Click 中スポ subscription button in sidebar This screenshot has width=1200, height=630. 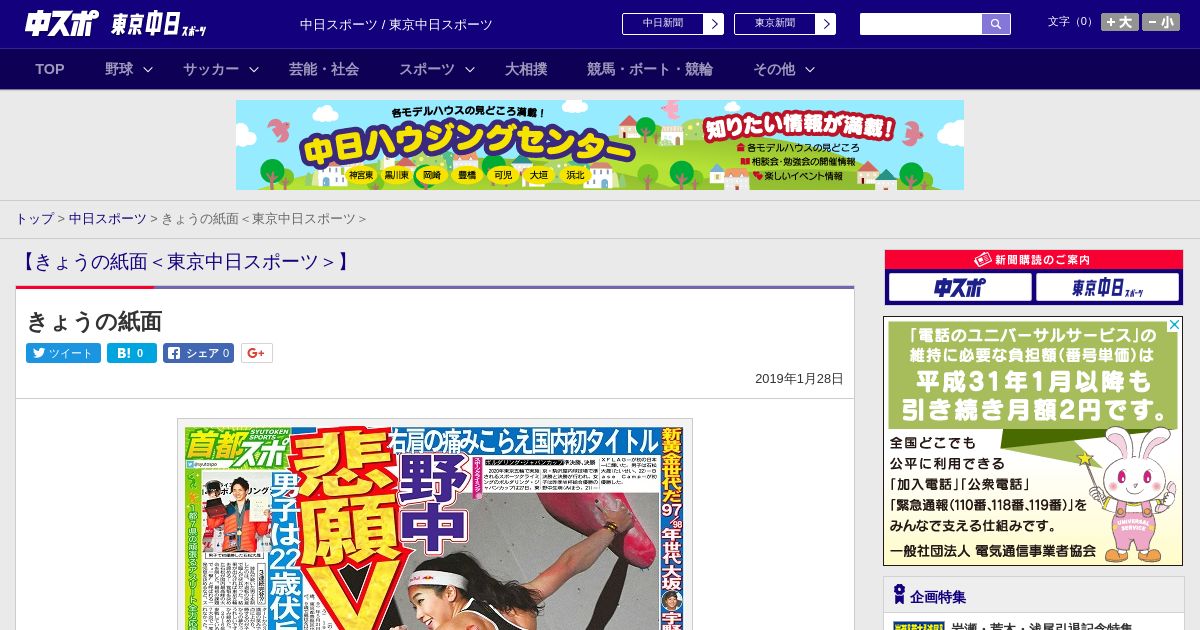(x=960, y=288)
